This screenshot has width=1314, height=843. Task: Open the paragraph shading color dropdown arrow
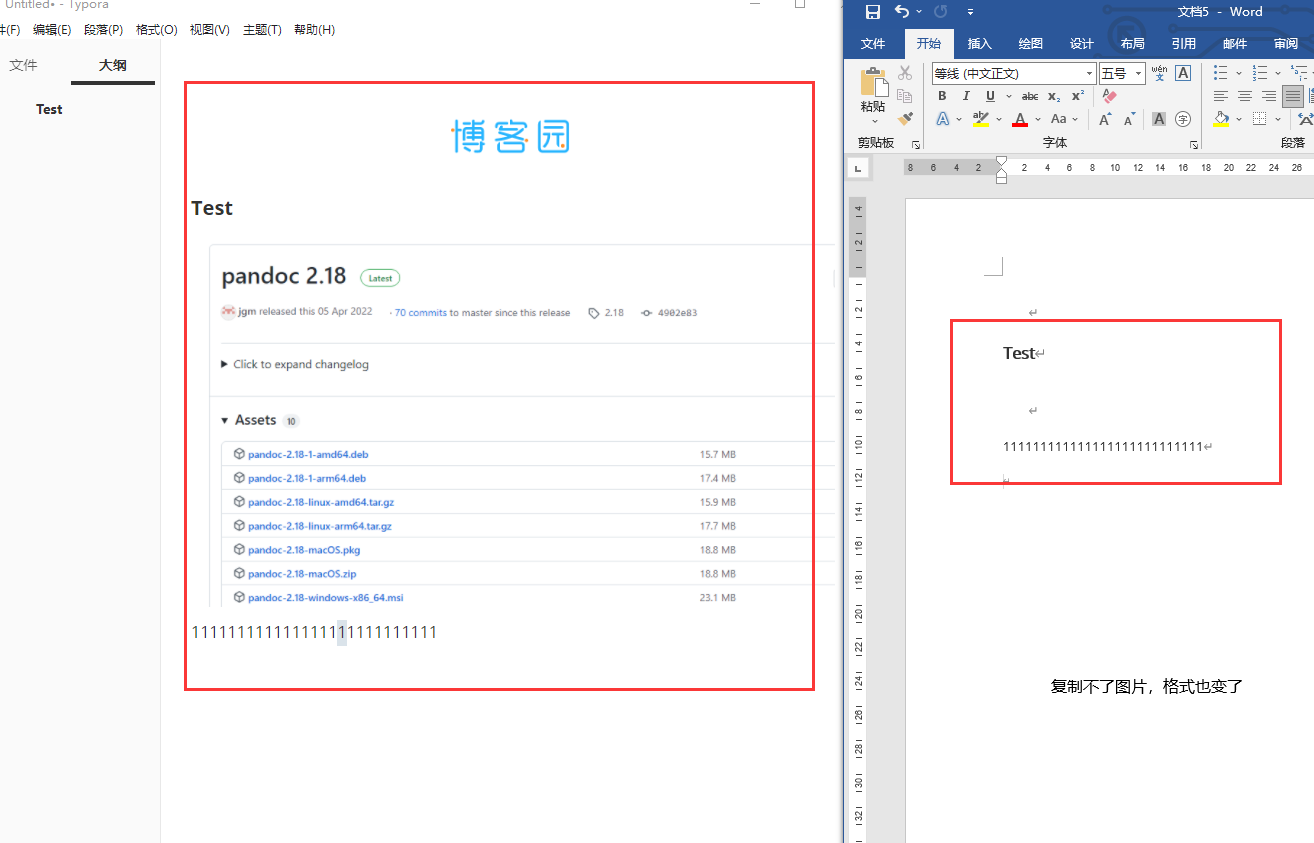1238,119
